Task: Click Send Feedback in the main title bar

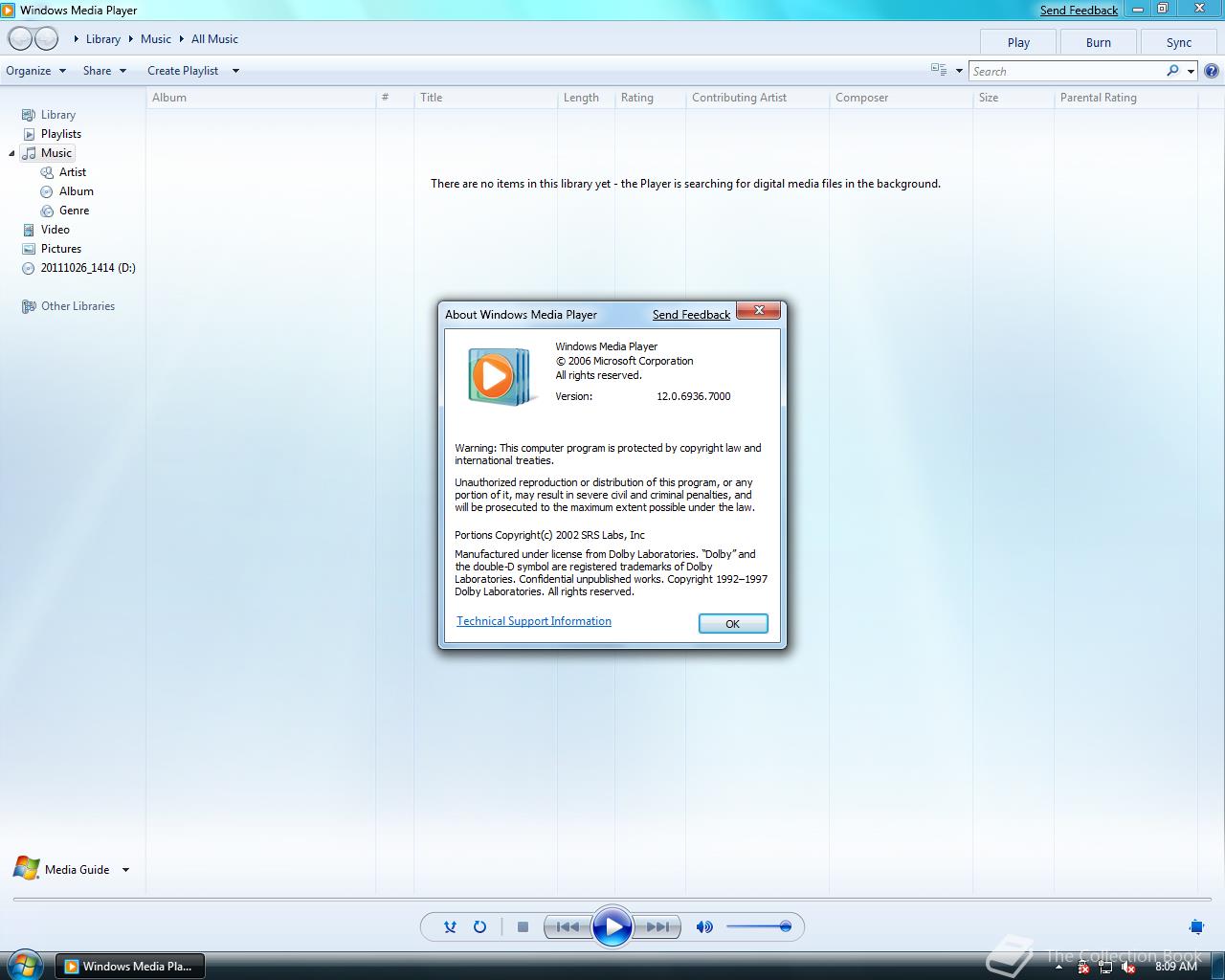Action: 1079,11
